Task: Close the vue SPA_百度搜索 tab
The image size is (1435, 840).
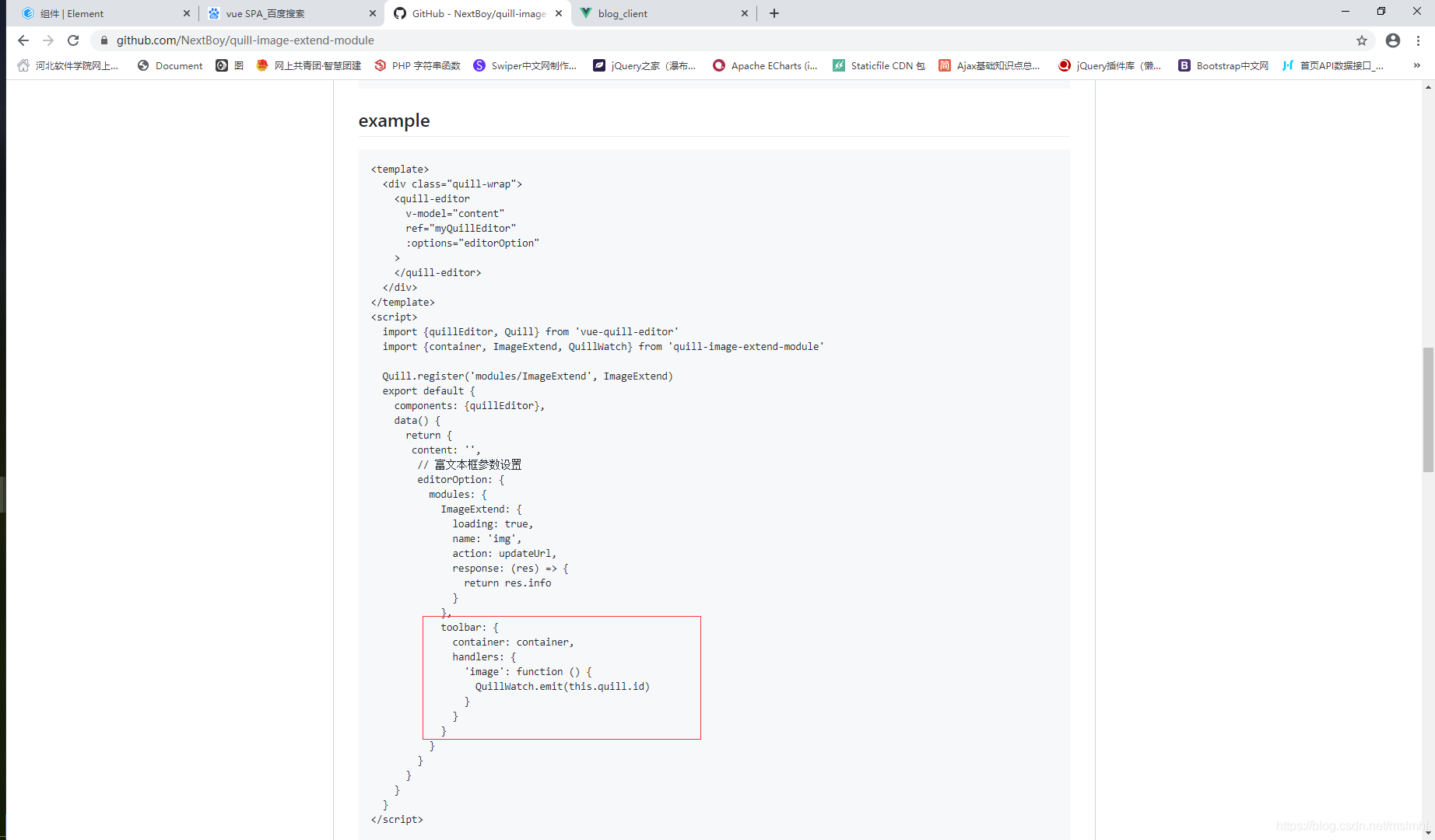Action: tap(373, 13)
